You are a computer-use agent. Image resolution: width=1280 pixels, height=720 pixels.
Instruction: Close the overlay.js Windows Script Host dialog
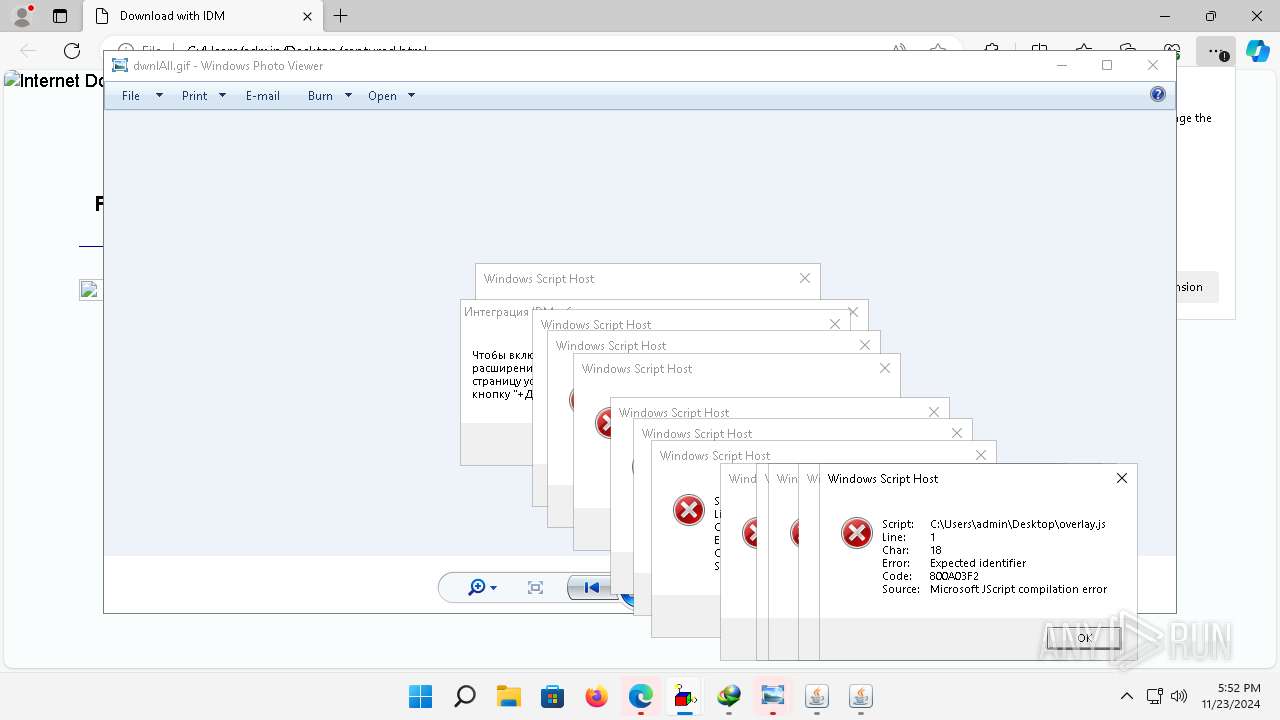1122,478
